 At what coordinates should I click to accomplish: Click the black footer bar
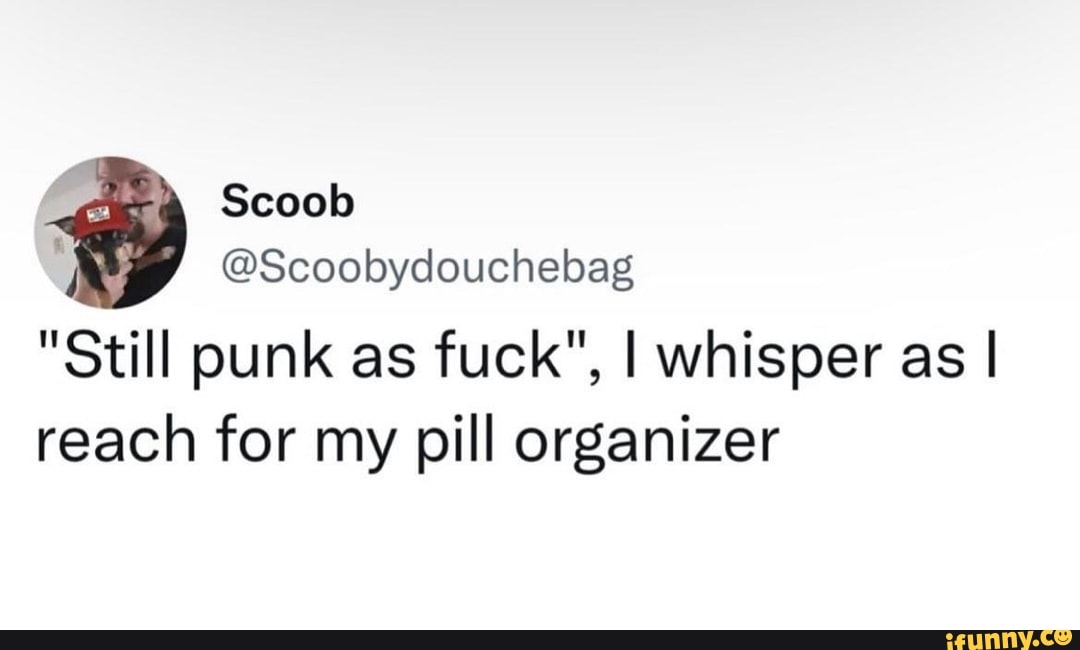pyautogui.click(x=540, y=640)
